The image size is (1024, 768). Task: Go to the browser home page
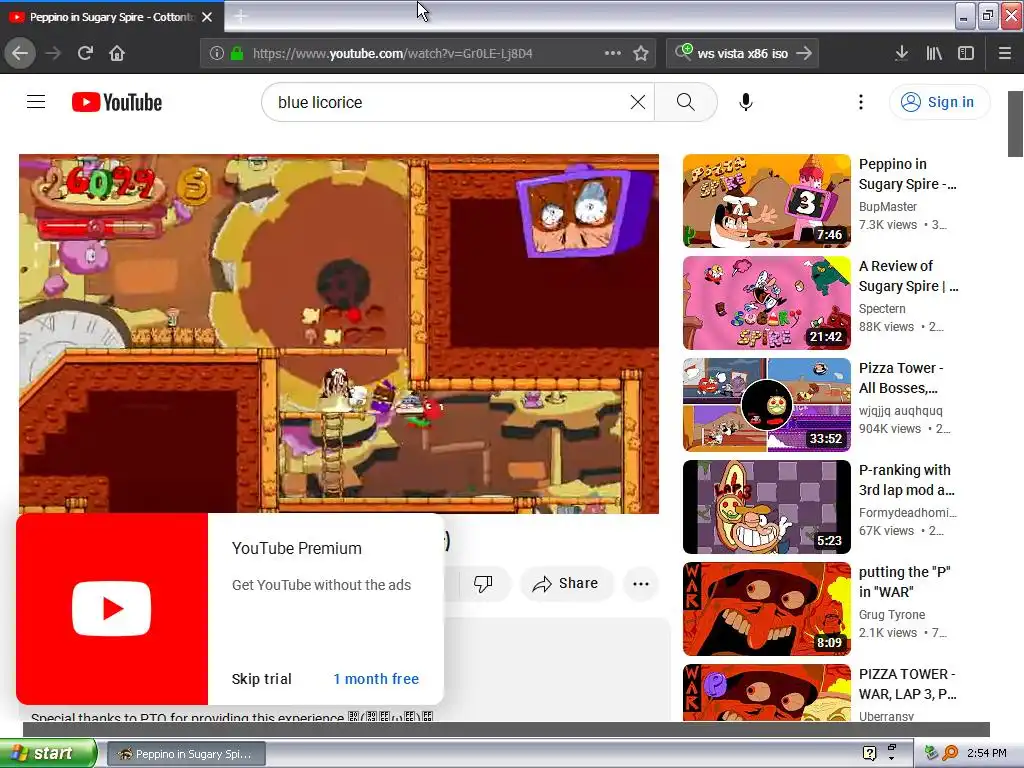pos(117,53)
